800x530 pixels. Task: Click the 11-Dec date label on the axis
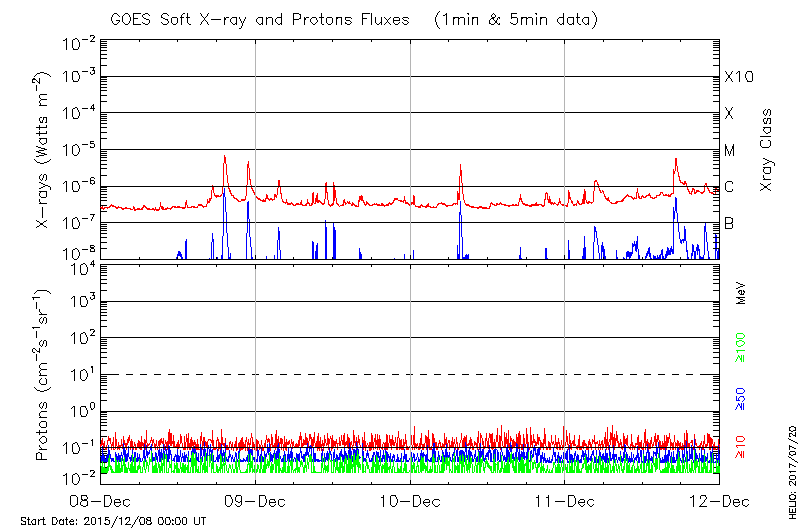(565, 500)
